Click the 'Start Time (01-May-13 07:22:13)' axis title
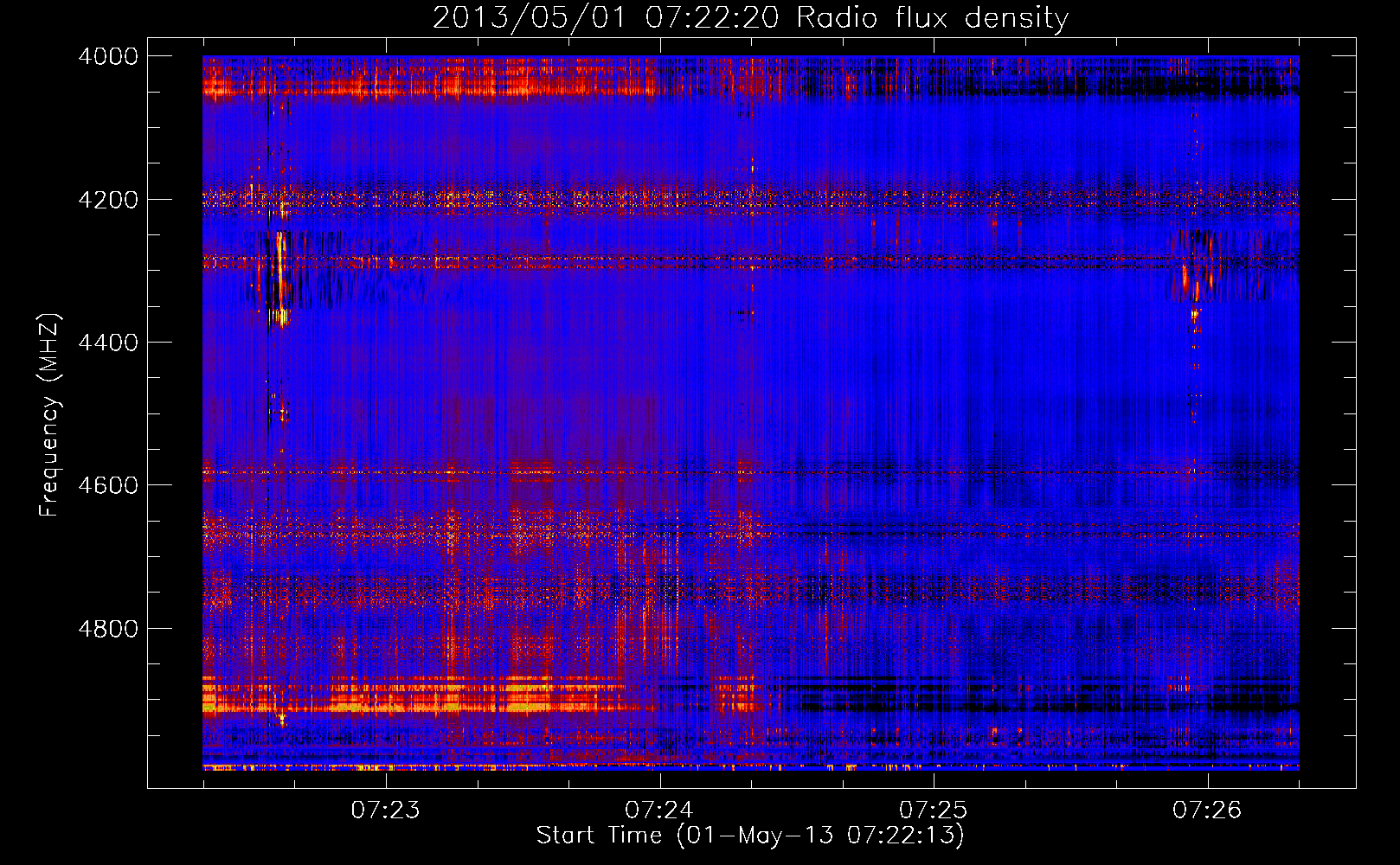 coord(750,836)
